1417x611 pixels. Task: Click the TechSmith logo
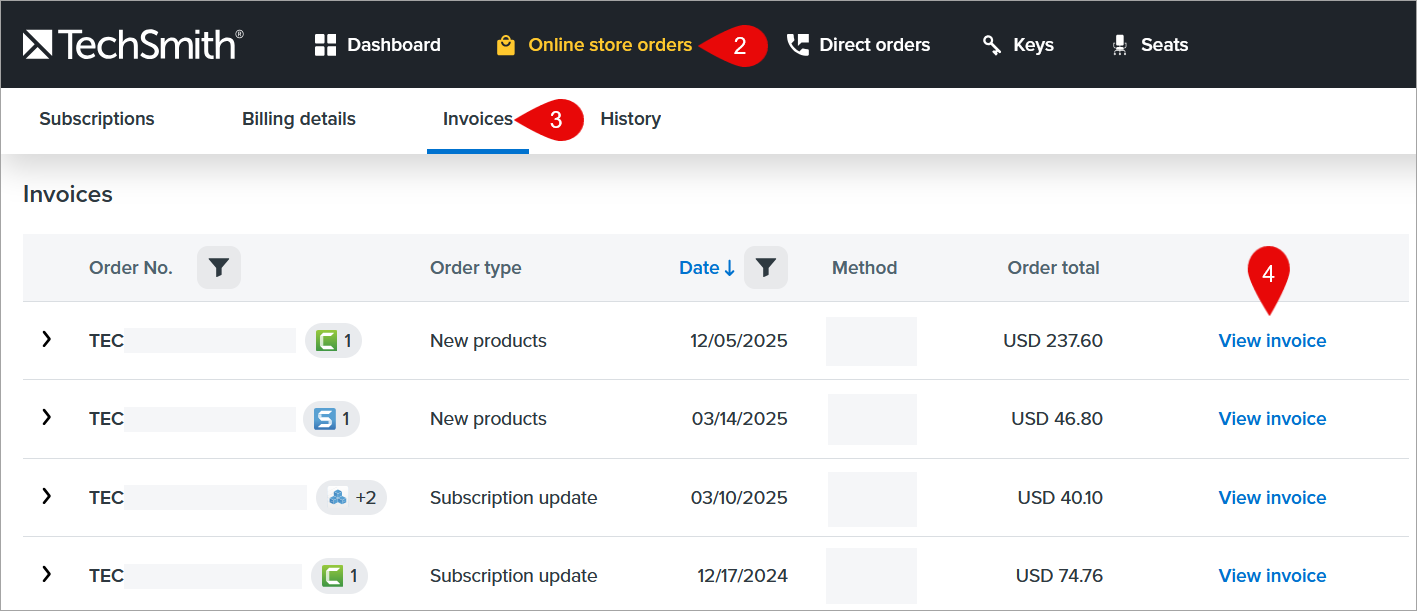(x=133, y=44)
